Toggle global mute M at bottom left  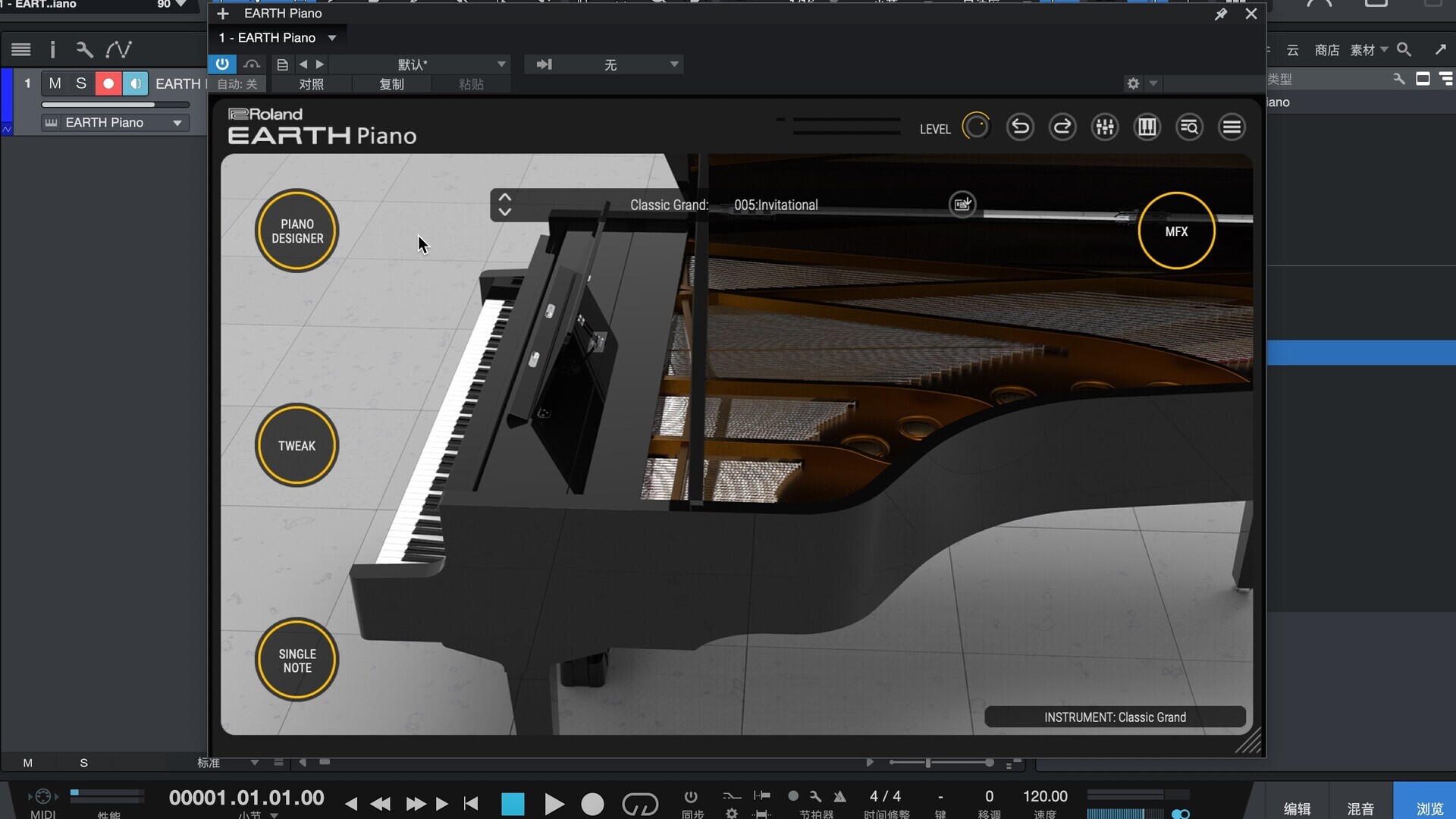coord(28,763)
